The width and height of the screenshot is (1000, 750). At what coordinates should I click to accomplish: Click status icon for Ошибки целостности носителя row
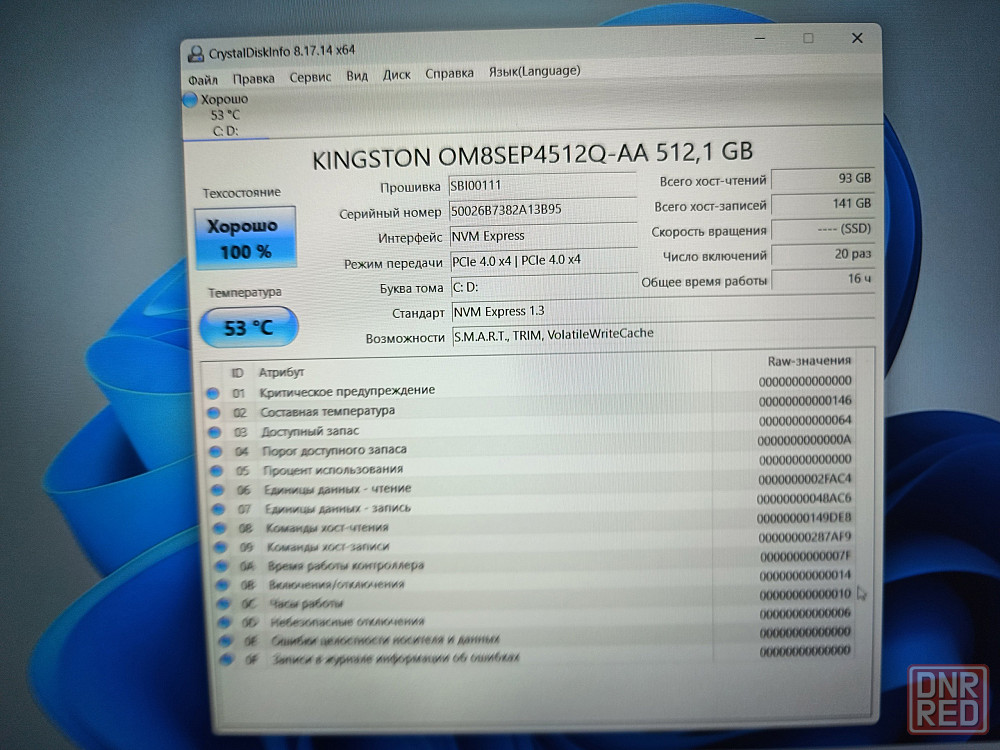[224, 640]
